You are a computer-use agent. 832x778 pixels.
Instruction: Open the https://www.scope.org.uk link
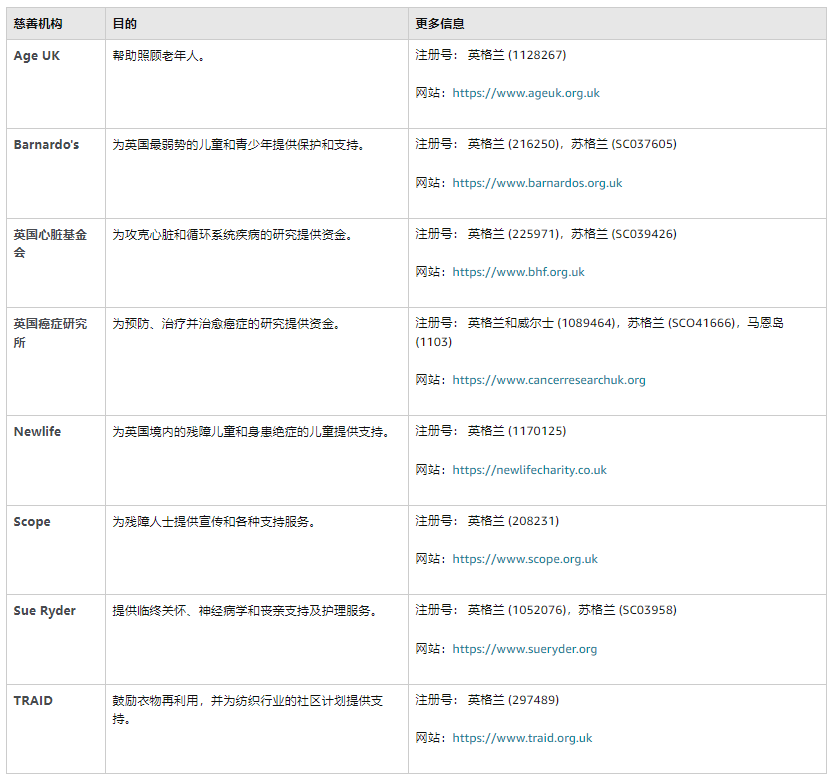[x=525, y=559]
